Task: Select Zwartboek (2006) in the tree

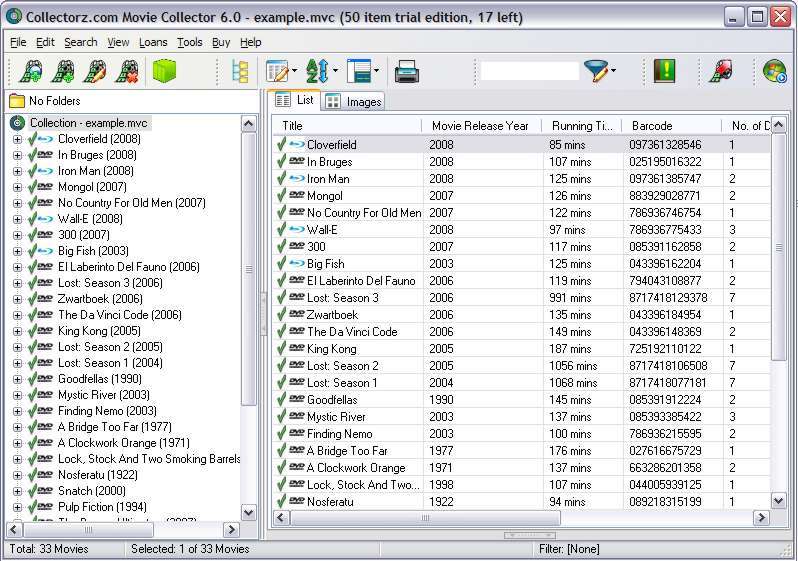Action: click(x=100, y=299)
